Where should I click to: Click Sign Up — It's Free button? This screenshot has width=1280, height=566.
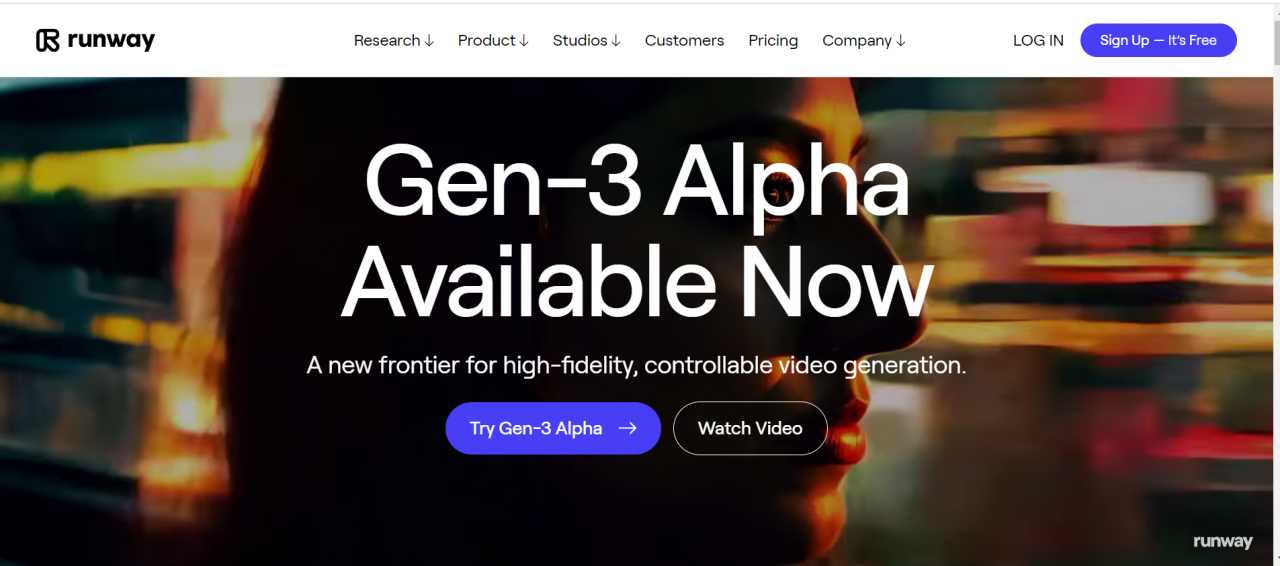coord(1158,40)
